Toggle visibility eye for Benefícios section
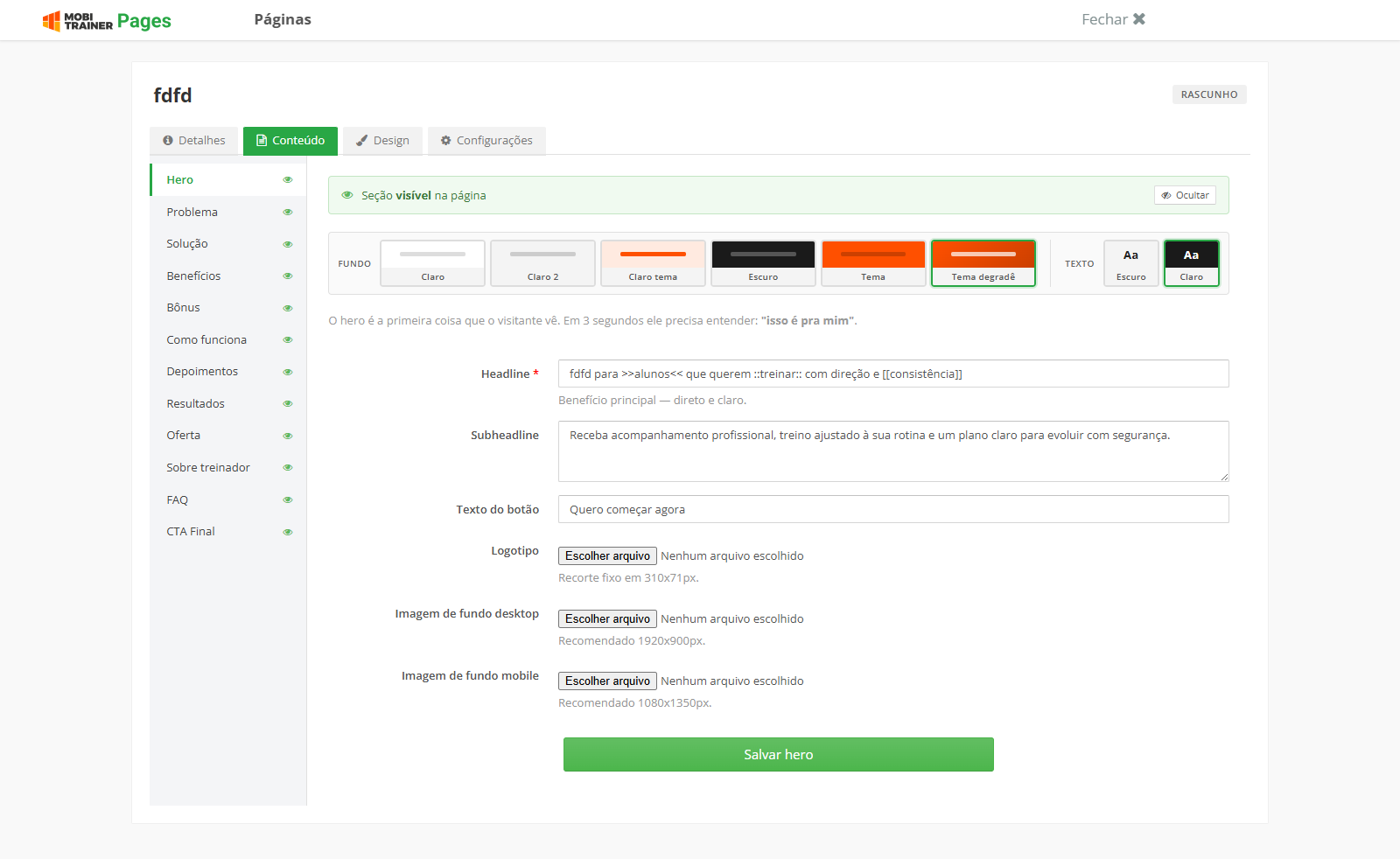 pos(288,276)
